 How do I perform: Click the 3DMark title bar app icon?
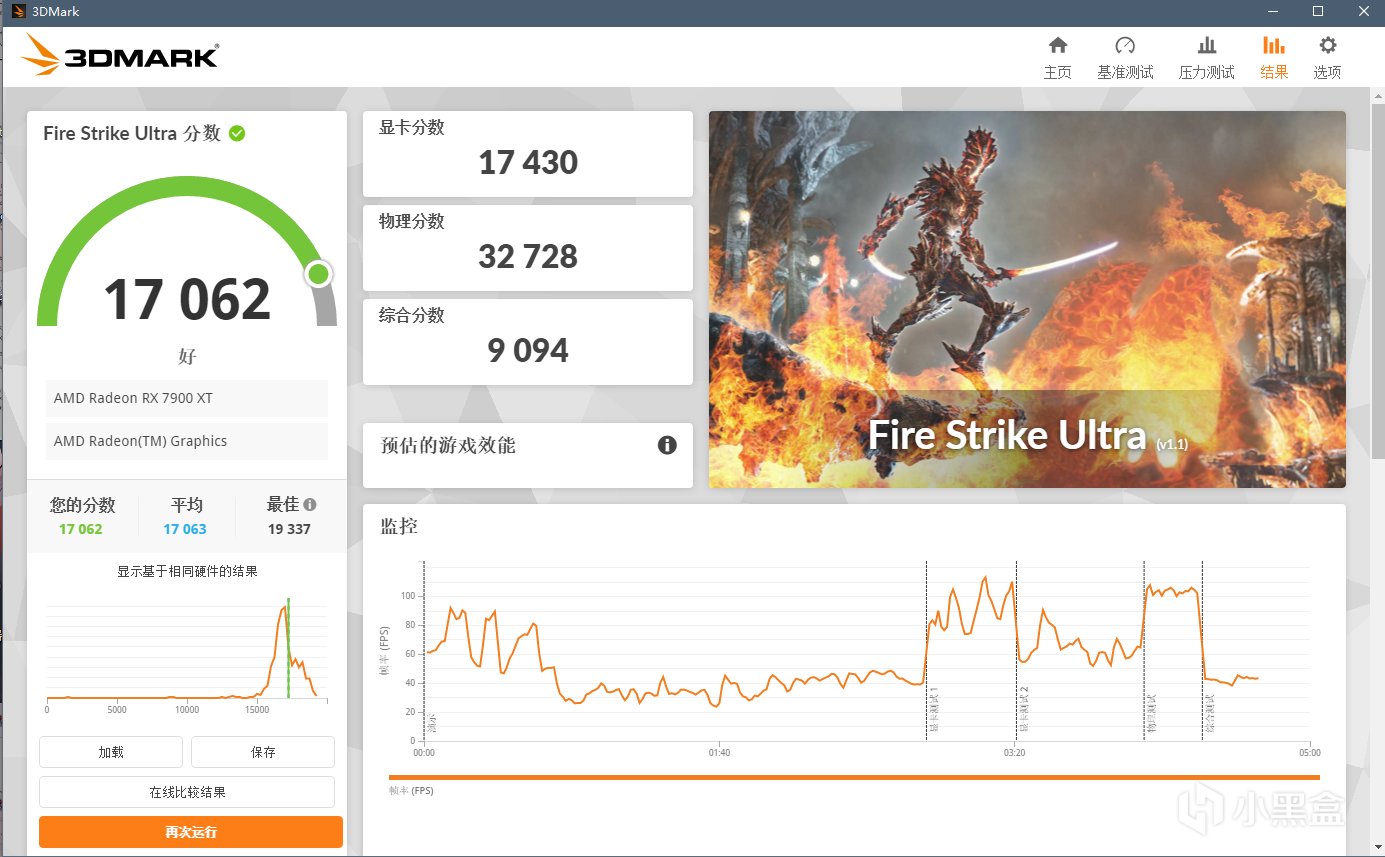pyautogui.click(x=18, y=11)
